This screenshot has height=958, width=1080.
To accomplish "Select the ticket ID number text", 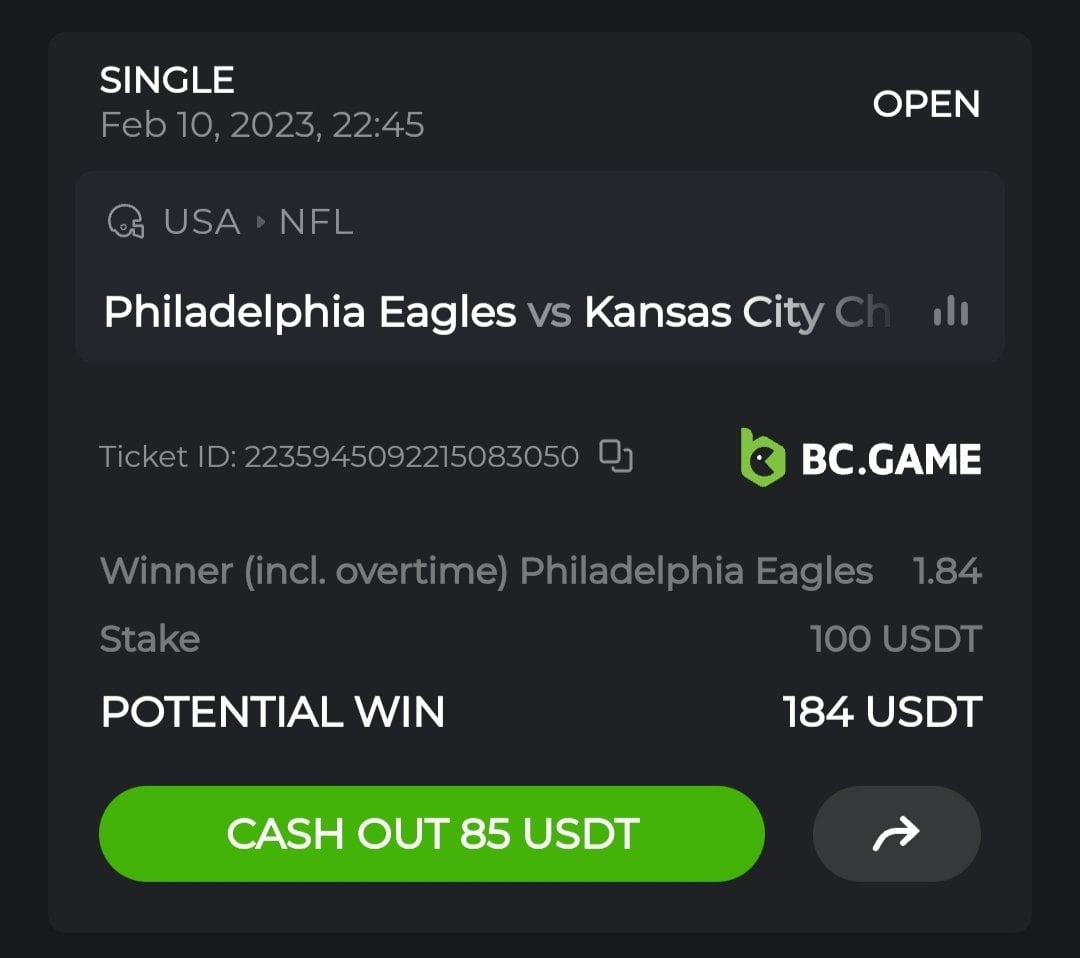I will click(411, 457).
